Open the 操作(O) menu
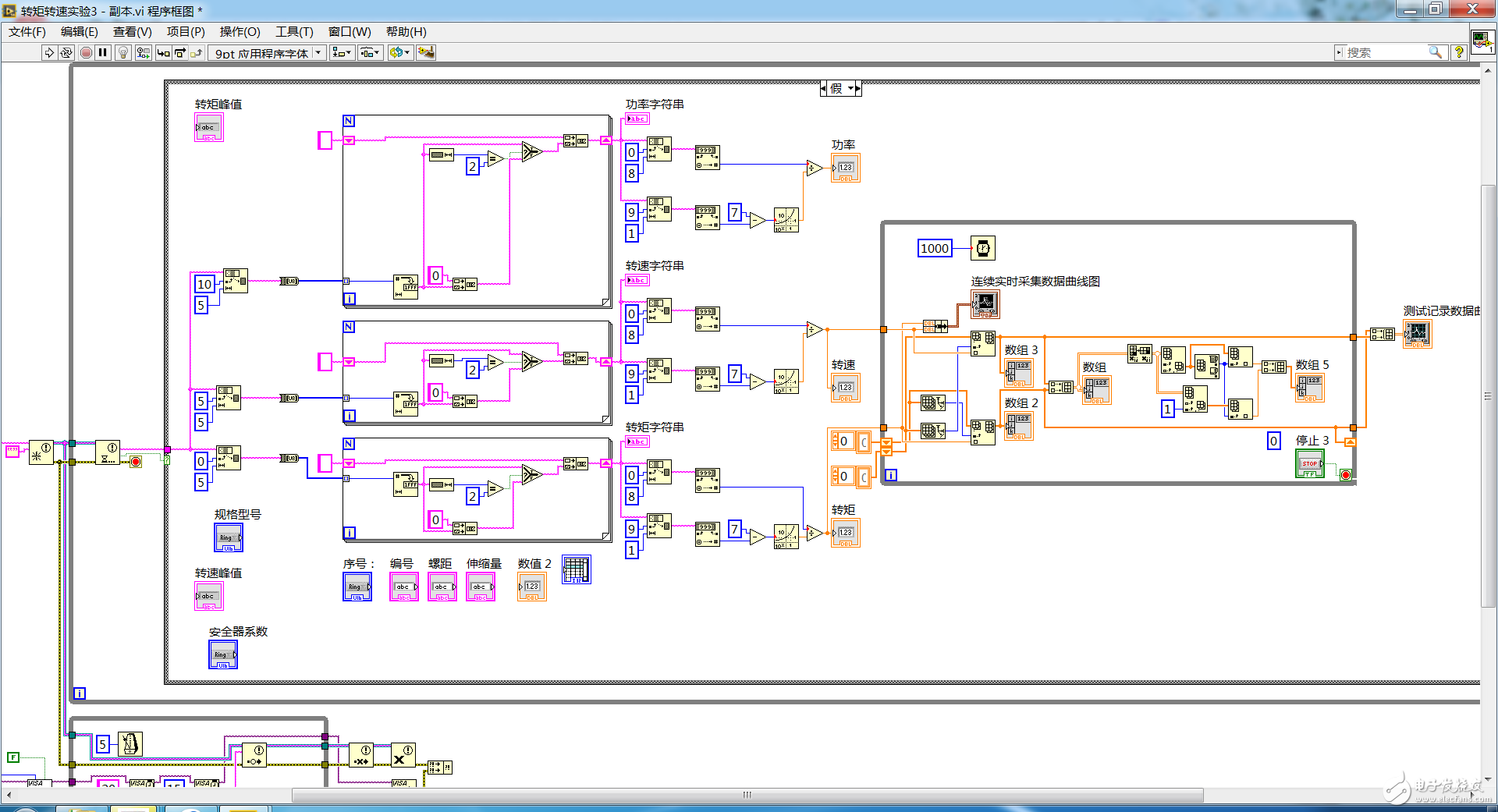 pos(240,32)
